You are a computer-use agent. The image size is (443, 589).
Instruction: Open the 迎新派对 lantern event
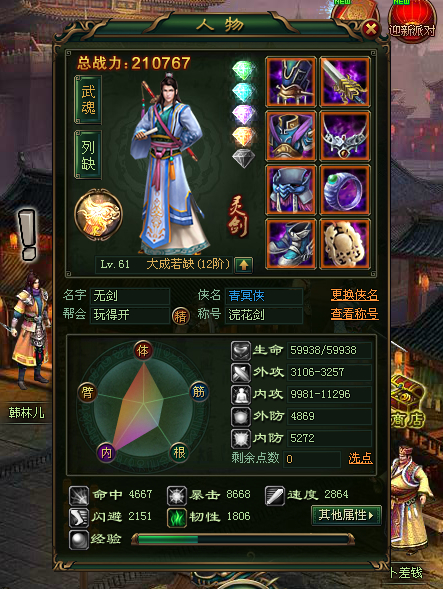[412, 21]
